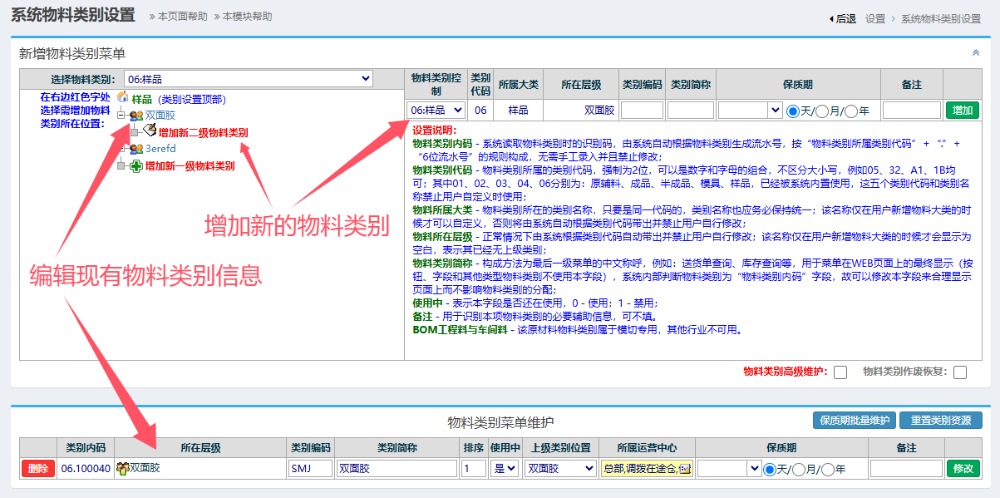Viewport: 1000px width, 498px height.
Task: Click the 保质期批量维护 button
Action: pyautogui.click(x=853, y=420)
